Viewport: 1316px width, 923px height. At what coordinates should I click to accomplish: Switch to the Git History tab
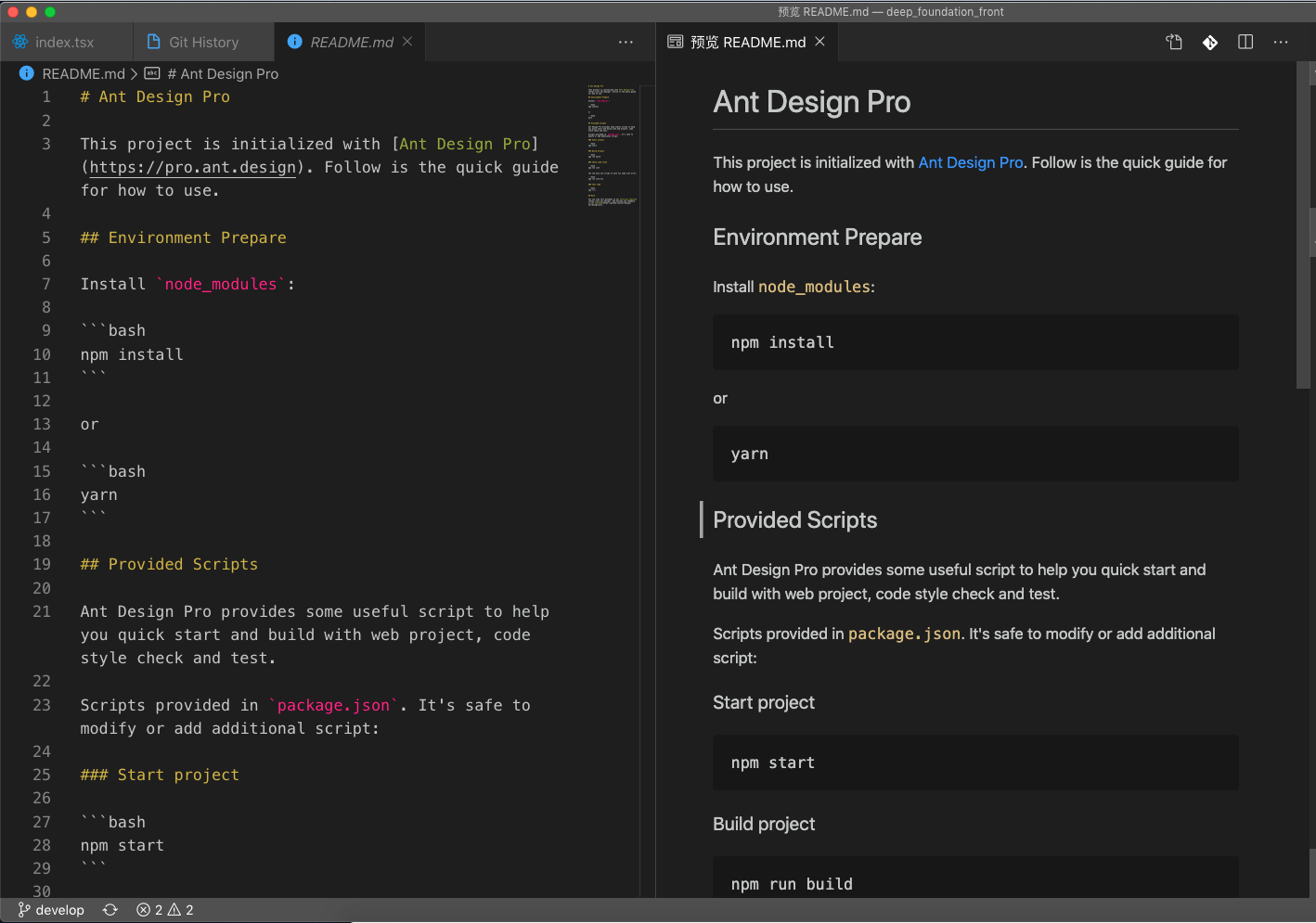pos(203,42)
